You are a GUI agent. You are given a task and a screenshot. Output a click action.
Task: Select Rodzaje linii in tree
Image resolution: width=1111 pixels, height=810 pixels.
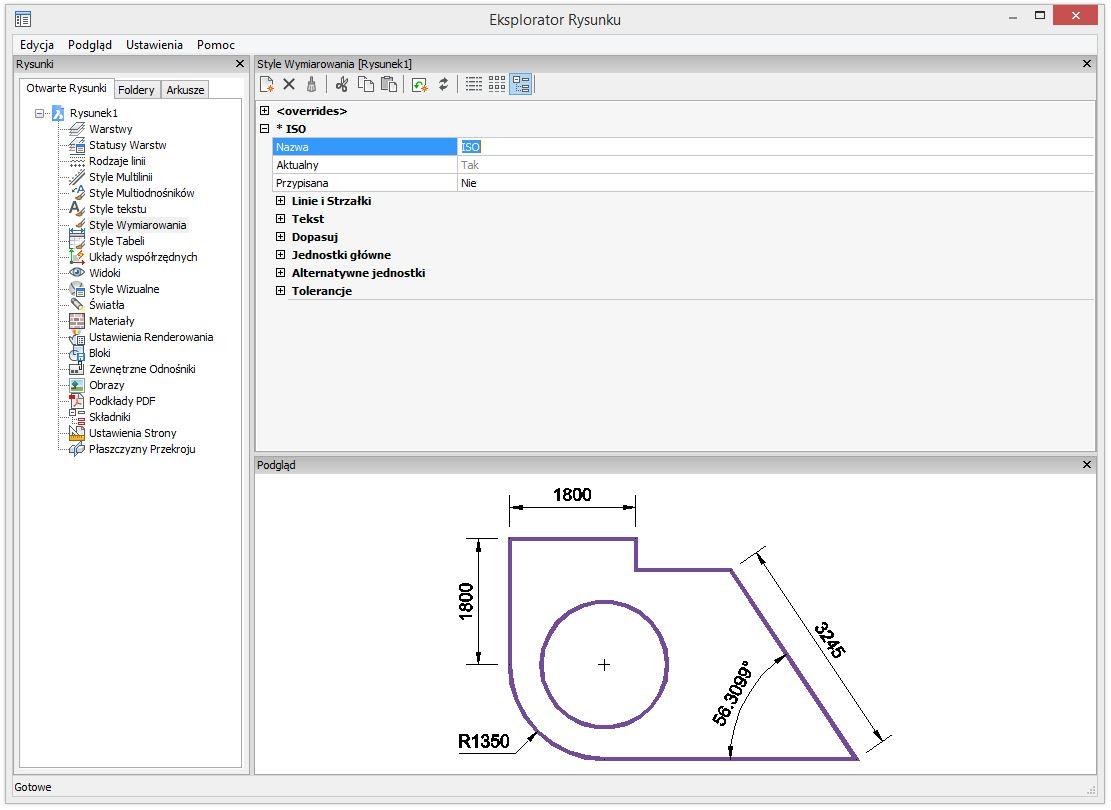pyautogui.click(x=117, y=161)
